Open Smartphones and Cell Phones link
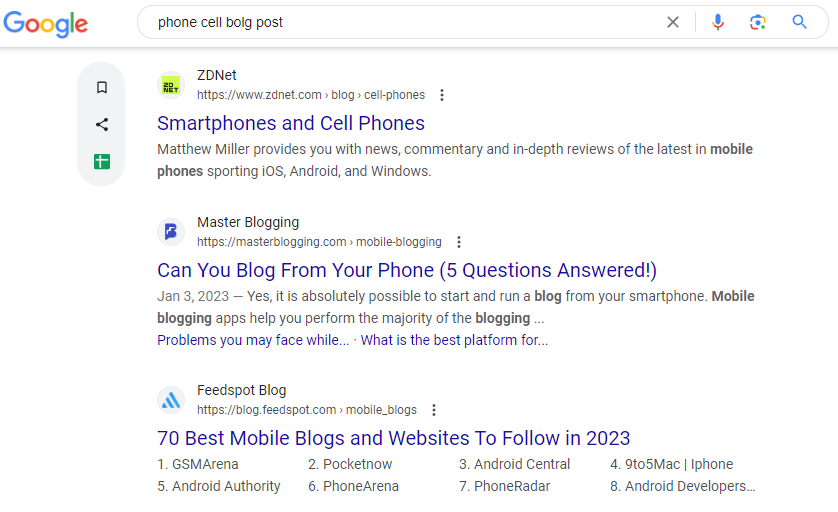The height and width of the screenshot is (512, 838). 291,123
